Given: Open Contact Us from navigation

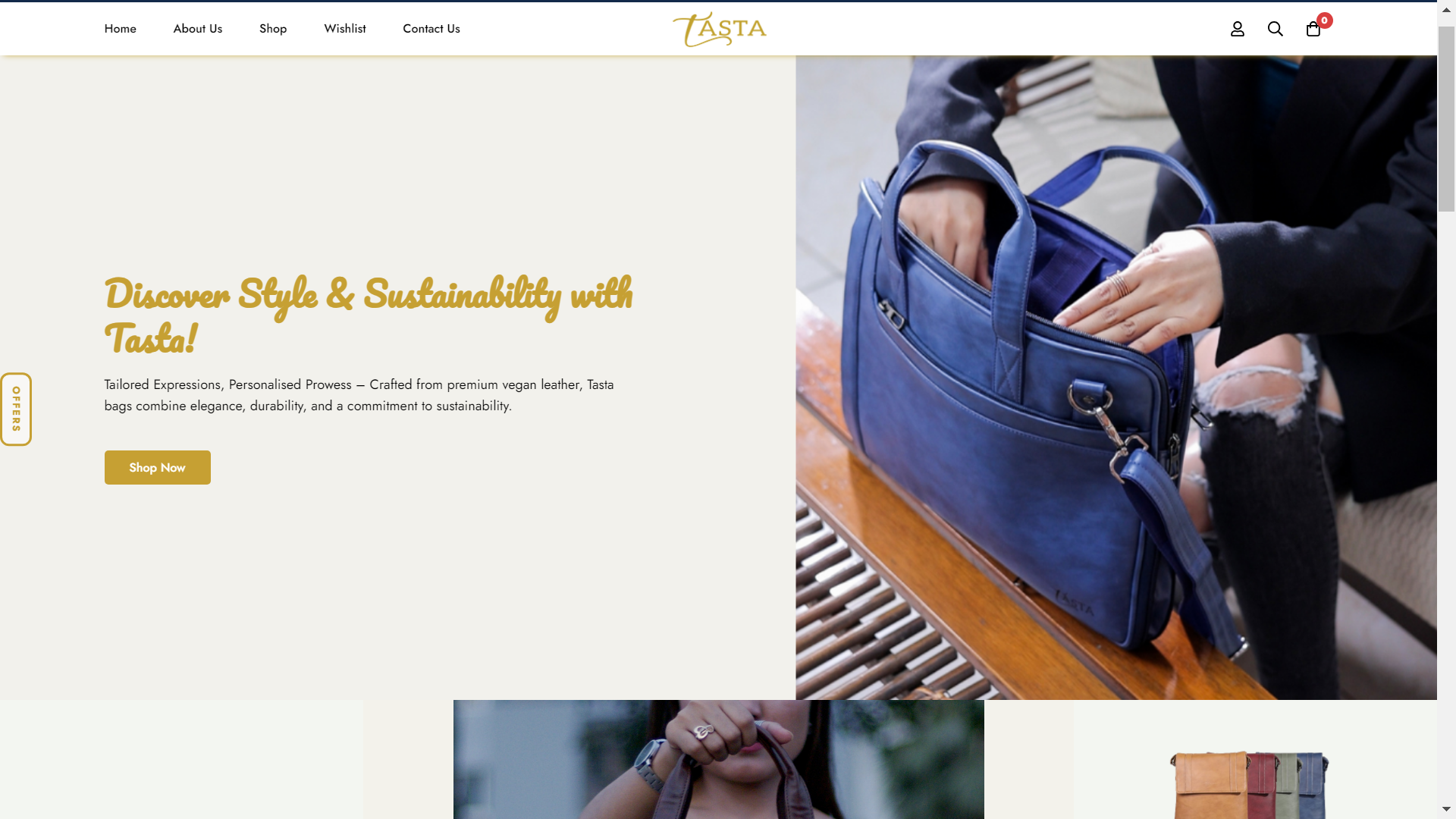Looking at the screenshot, I should coord(431,29).
